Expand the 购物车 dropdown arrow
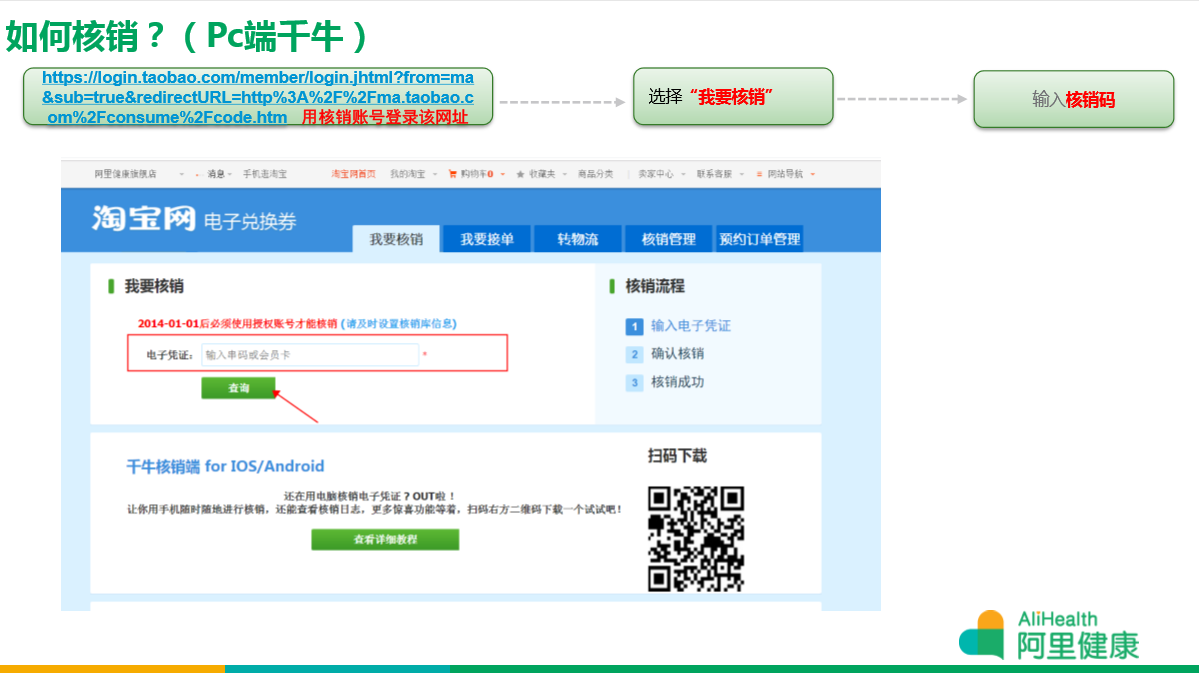This screenshot has width=1199, height=673. (x=502, y=174)
